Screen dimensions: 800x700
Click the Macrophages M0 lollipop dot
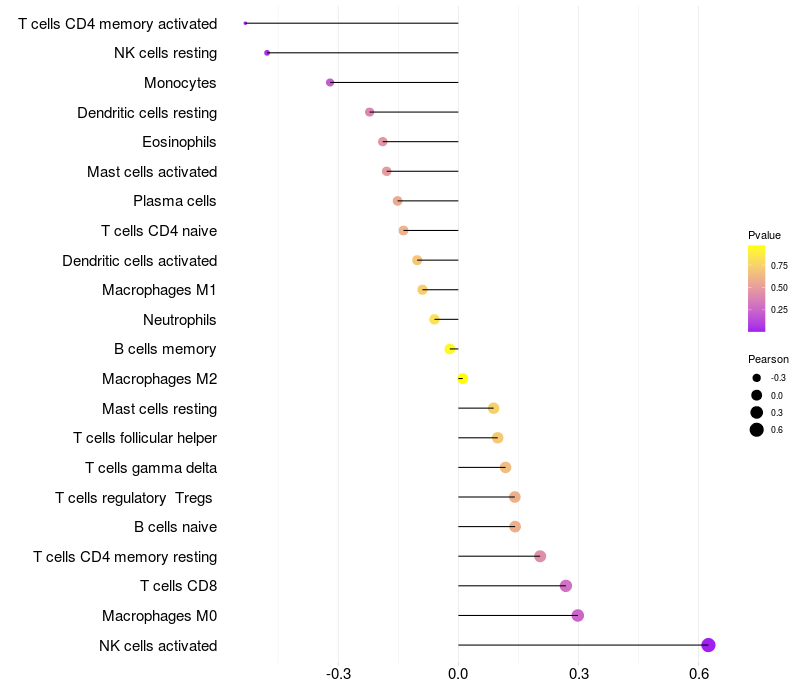pyautogui.click(x=578, y=615)
